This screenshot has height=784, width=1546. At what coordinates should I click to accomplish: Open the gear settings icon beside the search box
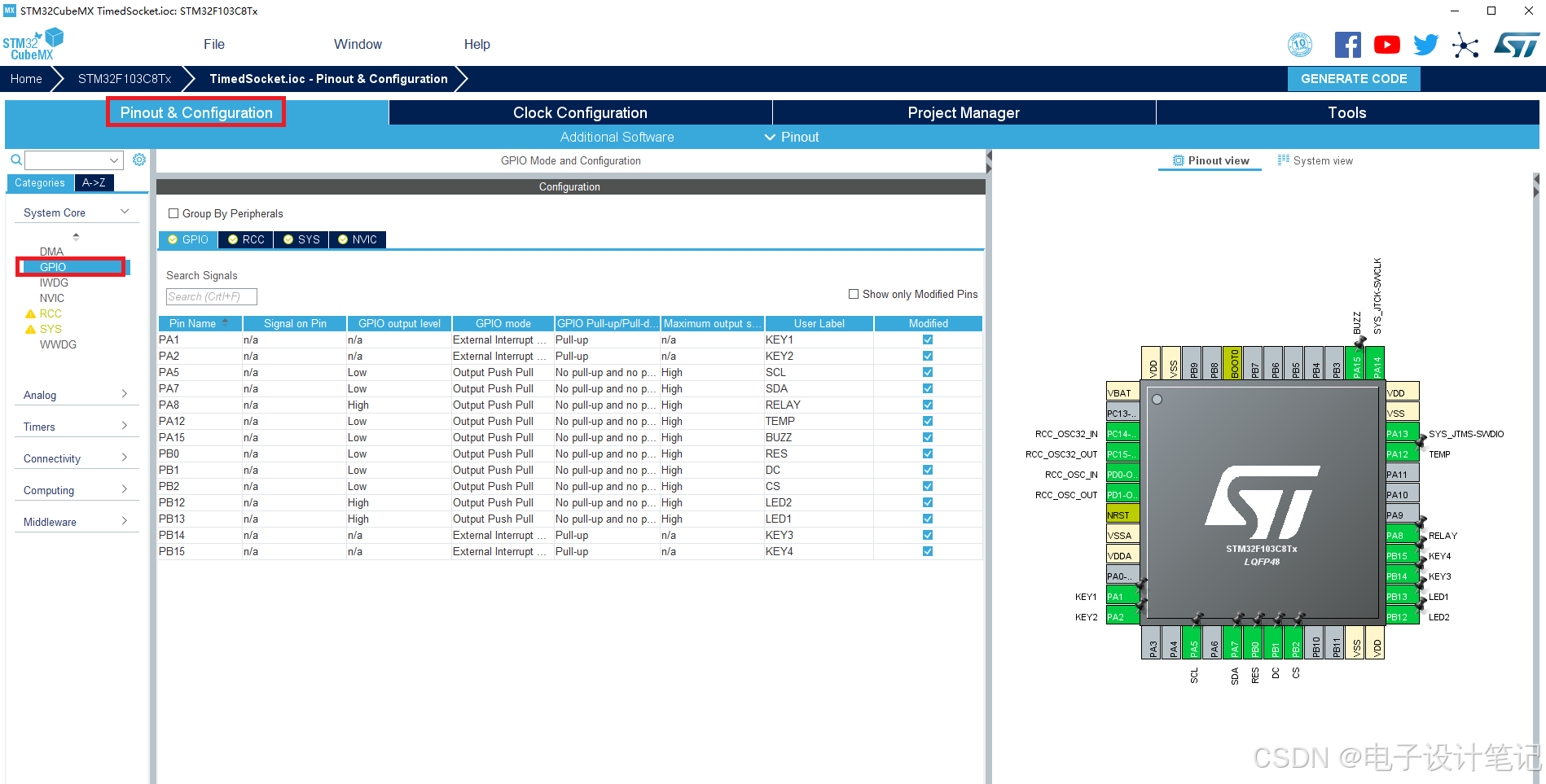[139, 160]
